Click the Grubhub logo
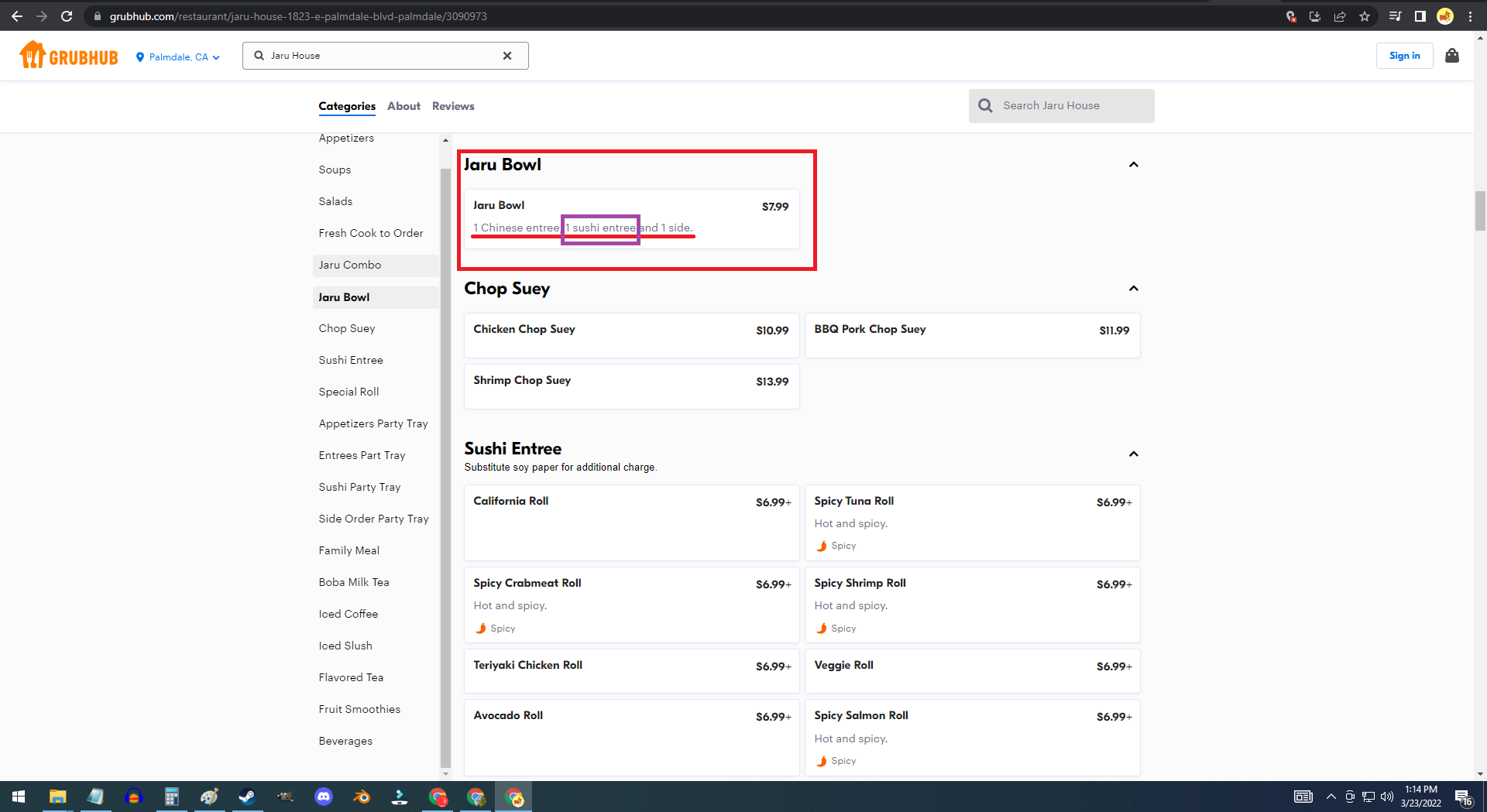This screenshot has width=1487, height=812. [69, 56]
